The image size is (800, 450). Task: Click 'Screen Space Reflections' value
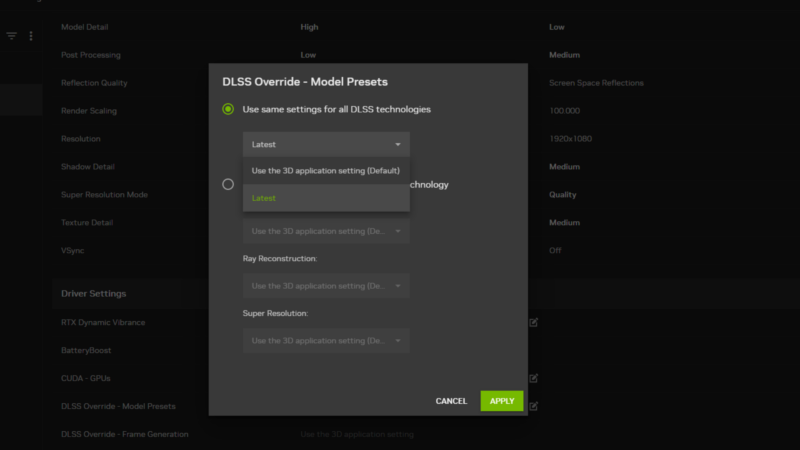(x=596, y=83)
